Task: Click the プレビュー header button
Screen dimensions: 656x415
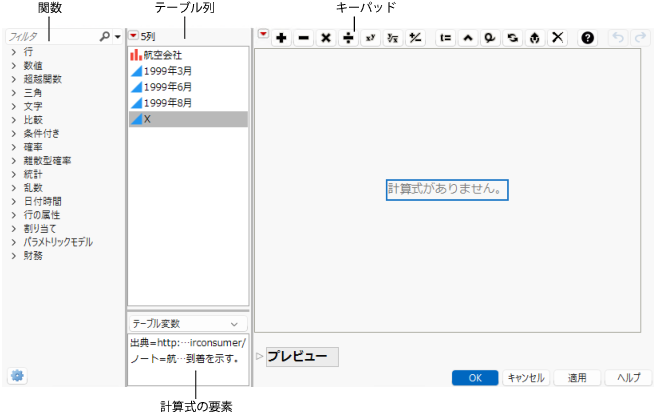Action: point(302,356)
